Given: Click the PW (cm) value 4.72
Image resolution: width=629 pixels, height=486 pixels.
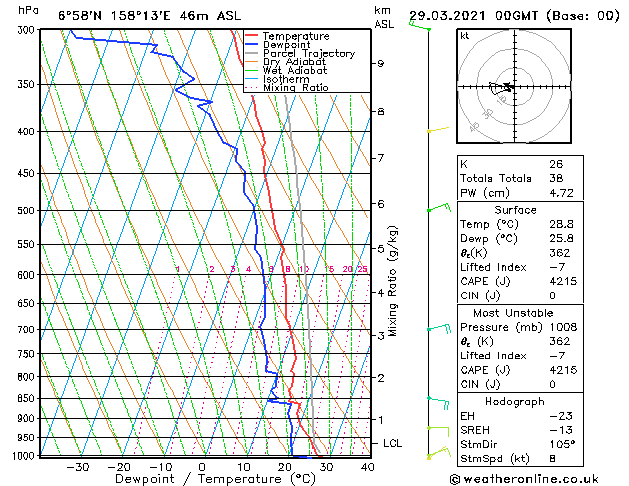Looking at the screenshot, I should 561,193.
